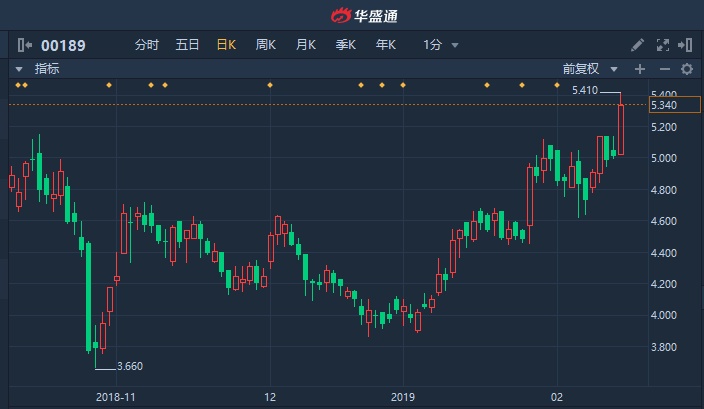Image resolution: width=704 pixels, height=409 pixels.
Task: Click the 华盛通 logo
Action: tap(364, 16)
